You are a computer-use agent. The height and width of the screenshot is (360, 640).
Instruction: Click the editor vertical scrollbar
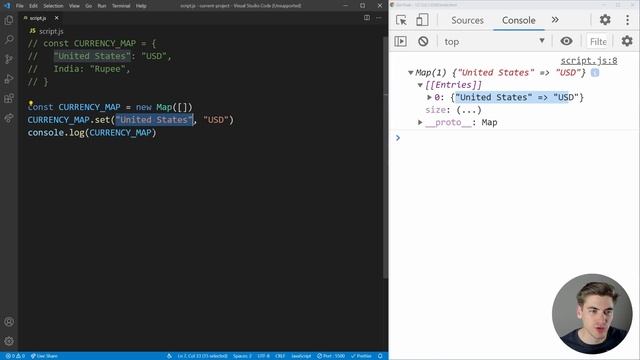[385, 157]
